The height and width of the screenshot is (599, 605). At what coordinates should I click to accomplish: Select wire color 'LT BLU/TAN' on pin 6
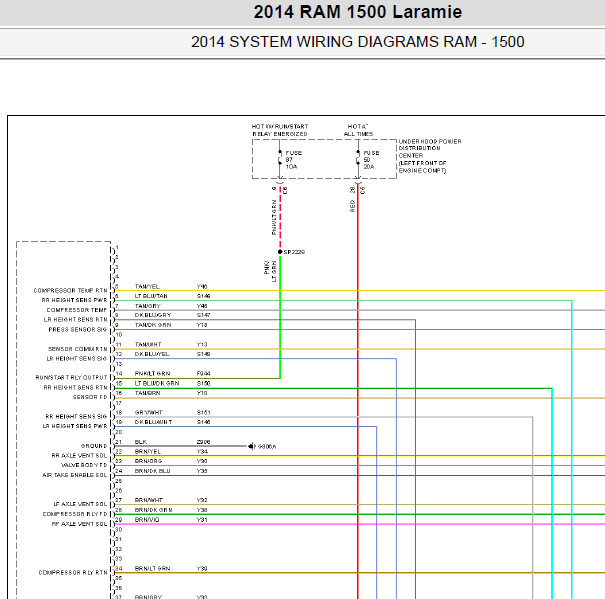(x=151, y=296)
